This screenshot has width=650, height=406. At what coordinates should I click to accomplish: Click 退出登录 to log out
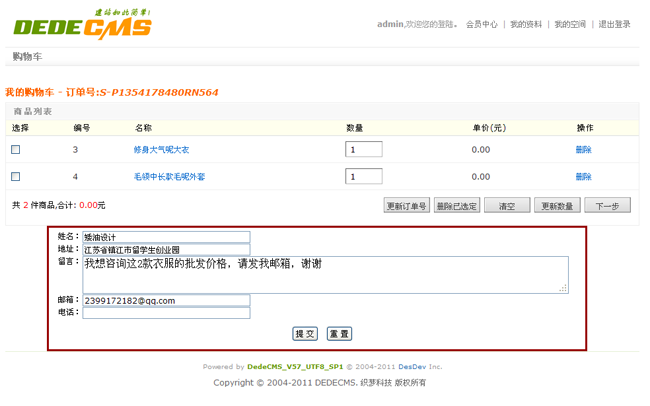(614, 24)
